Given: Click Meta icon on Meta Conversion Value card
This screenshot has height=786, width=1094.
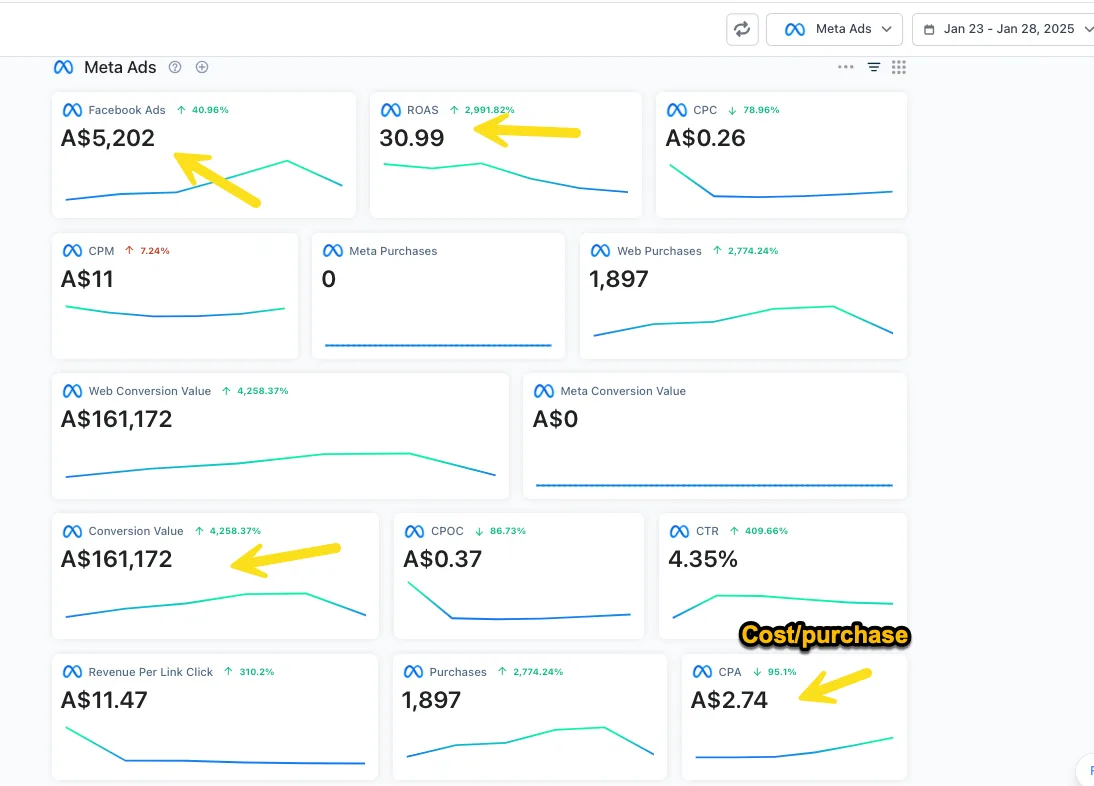Looking at the screenshot, I should pos(544,391).
